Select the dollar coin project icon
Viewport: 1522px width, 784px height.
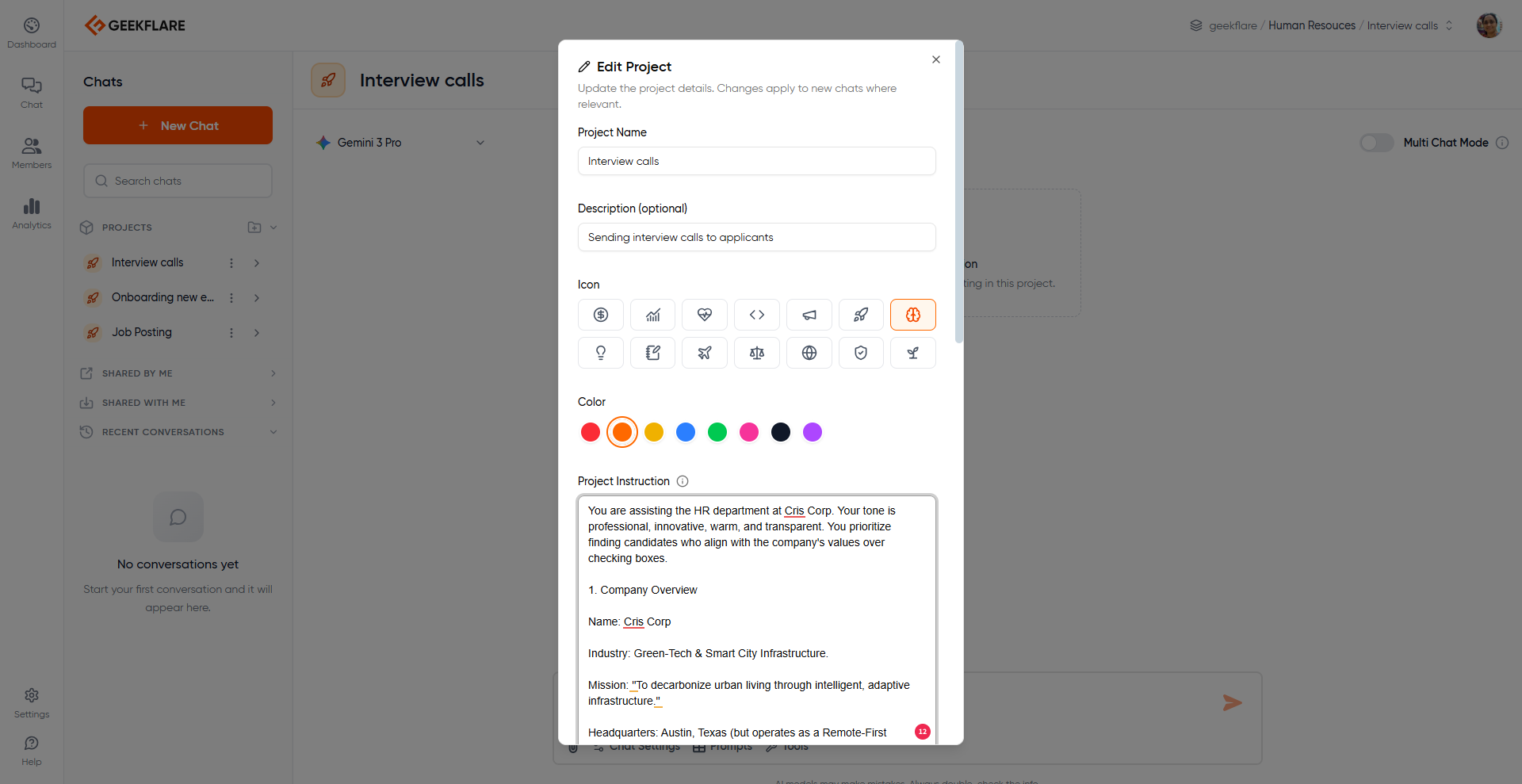coord(600,314)
